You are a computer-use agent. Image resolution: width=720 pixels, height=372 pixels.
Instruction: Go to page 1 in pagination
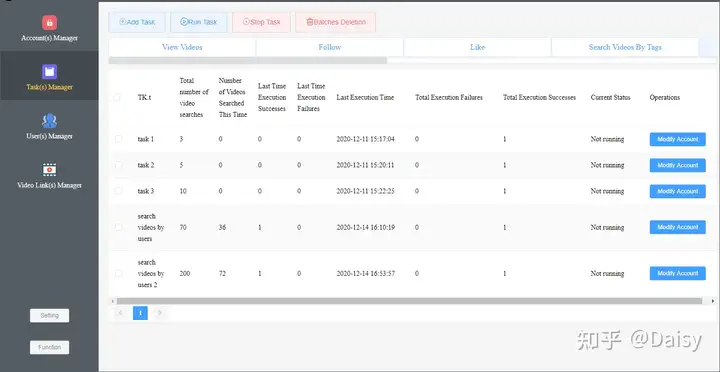click(141, 313)
